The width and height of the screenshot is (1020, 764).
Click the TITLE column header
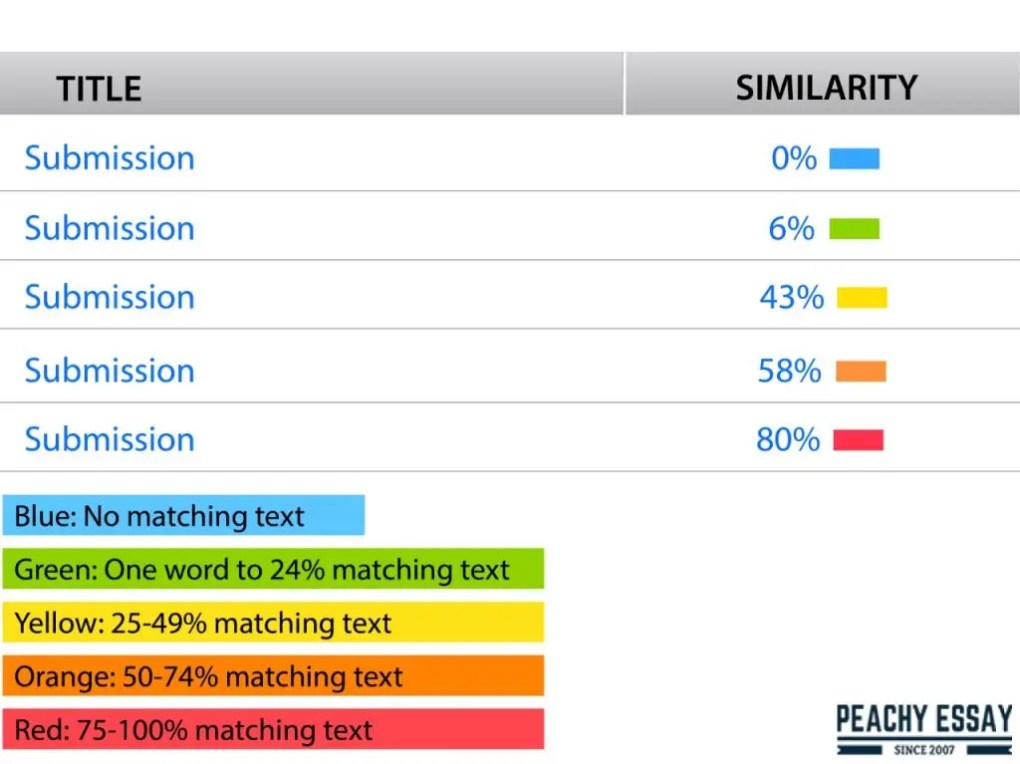pyautogui.click(x=99, y=89)
